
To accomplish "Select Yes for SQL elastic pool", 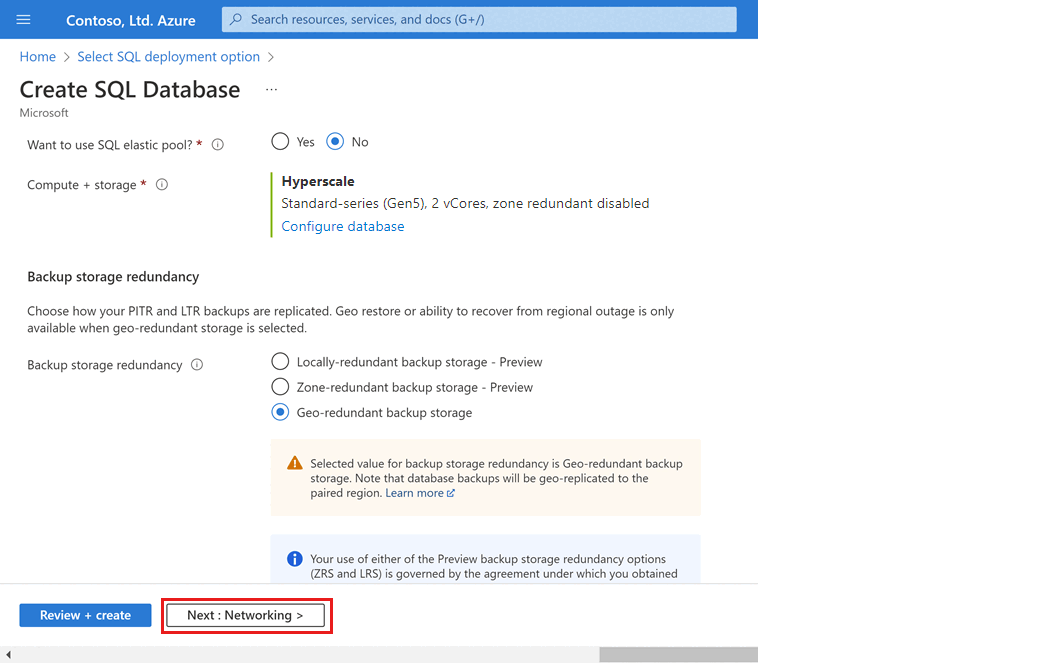I will coord(281,142).
